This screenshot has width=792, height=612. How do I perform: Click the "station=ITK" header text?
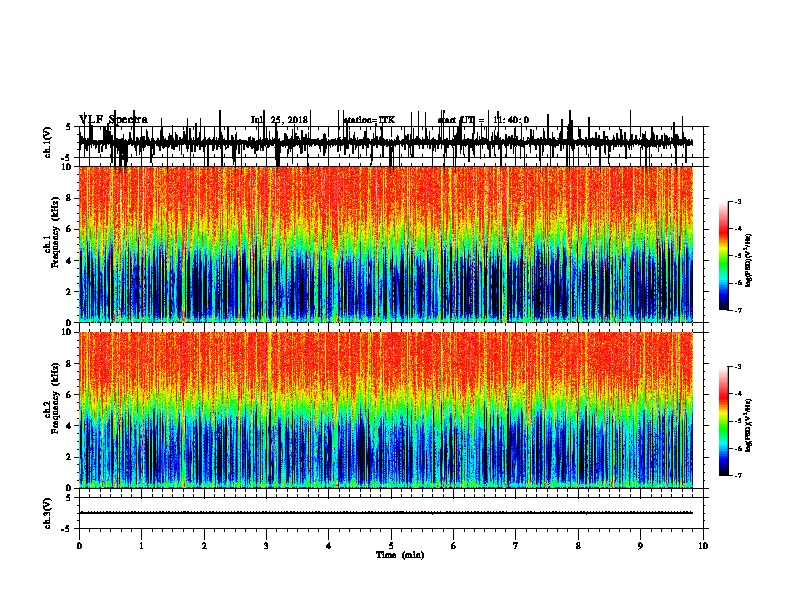click(x=369, y=120)
